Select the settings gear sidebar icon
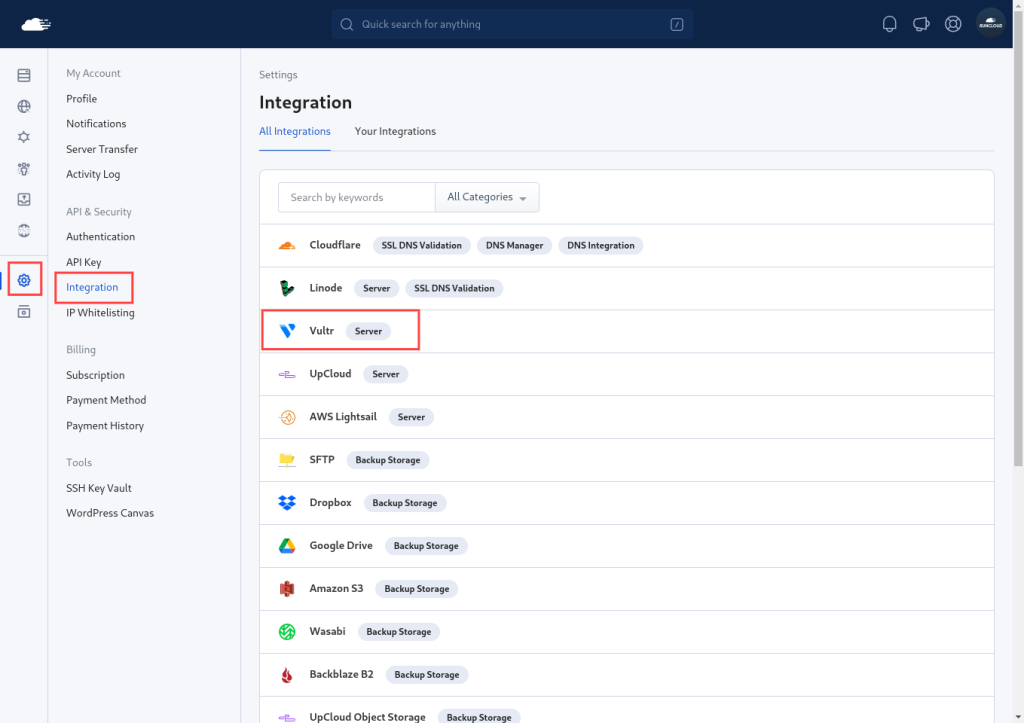The height and width of the screenshot is (723, 1024). point(24,280)
